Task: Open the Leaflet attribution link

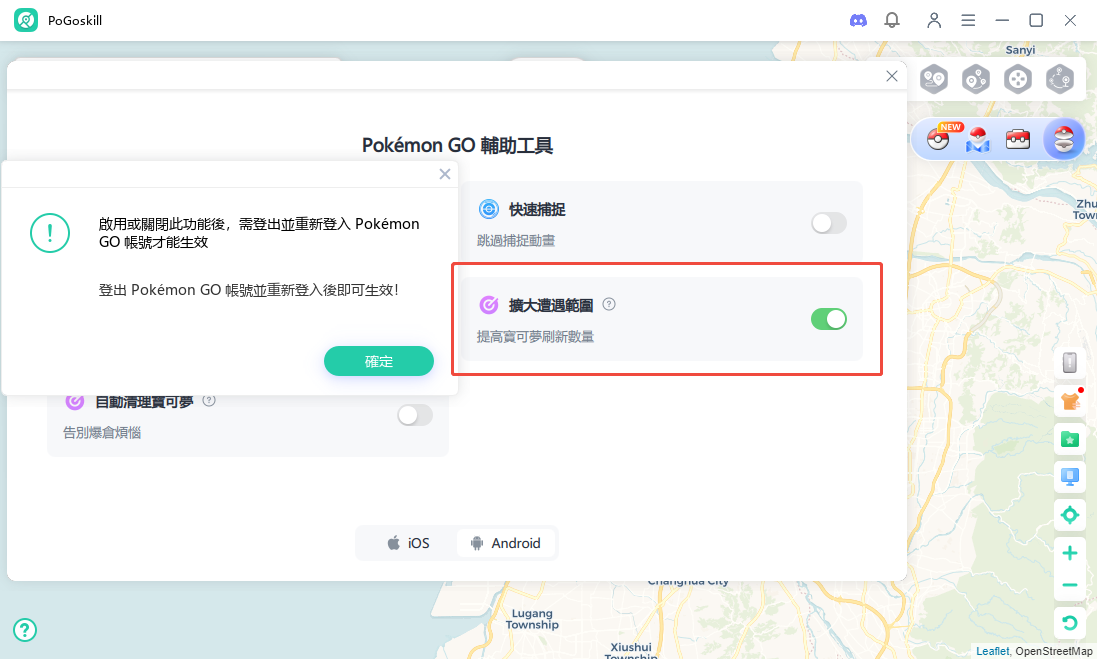Action: coord(993,651)
